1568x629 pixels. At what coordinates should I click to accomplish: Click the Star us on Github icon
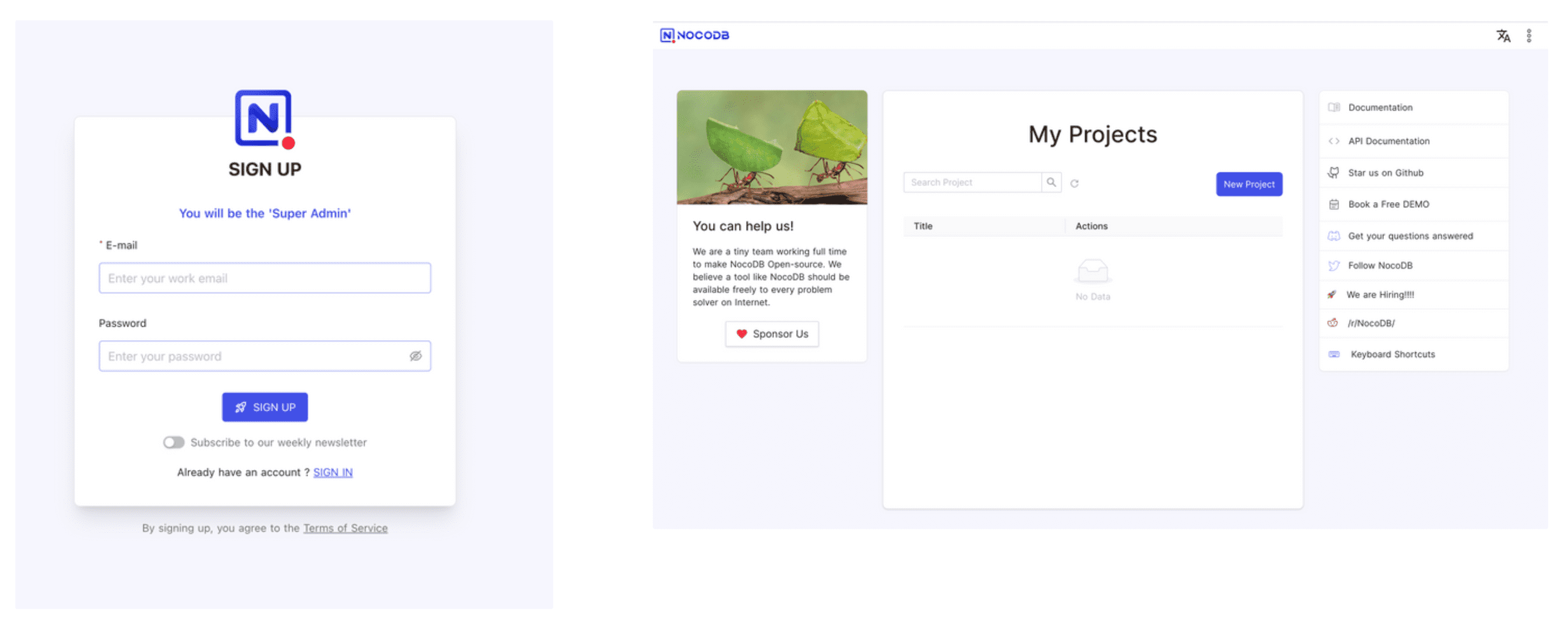click(1333, 173)
